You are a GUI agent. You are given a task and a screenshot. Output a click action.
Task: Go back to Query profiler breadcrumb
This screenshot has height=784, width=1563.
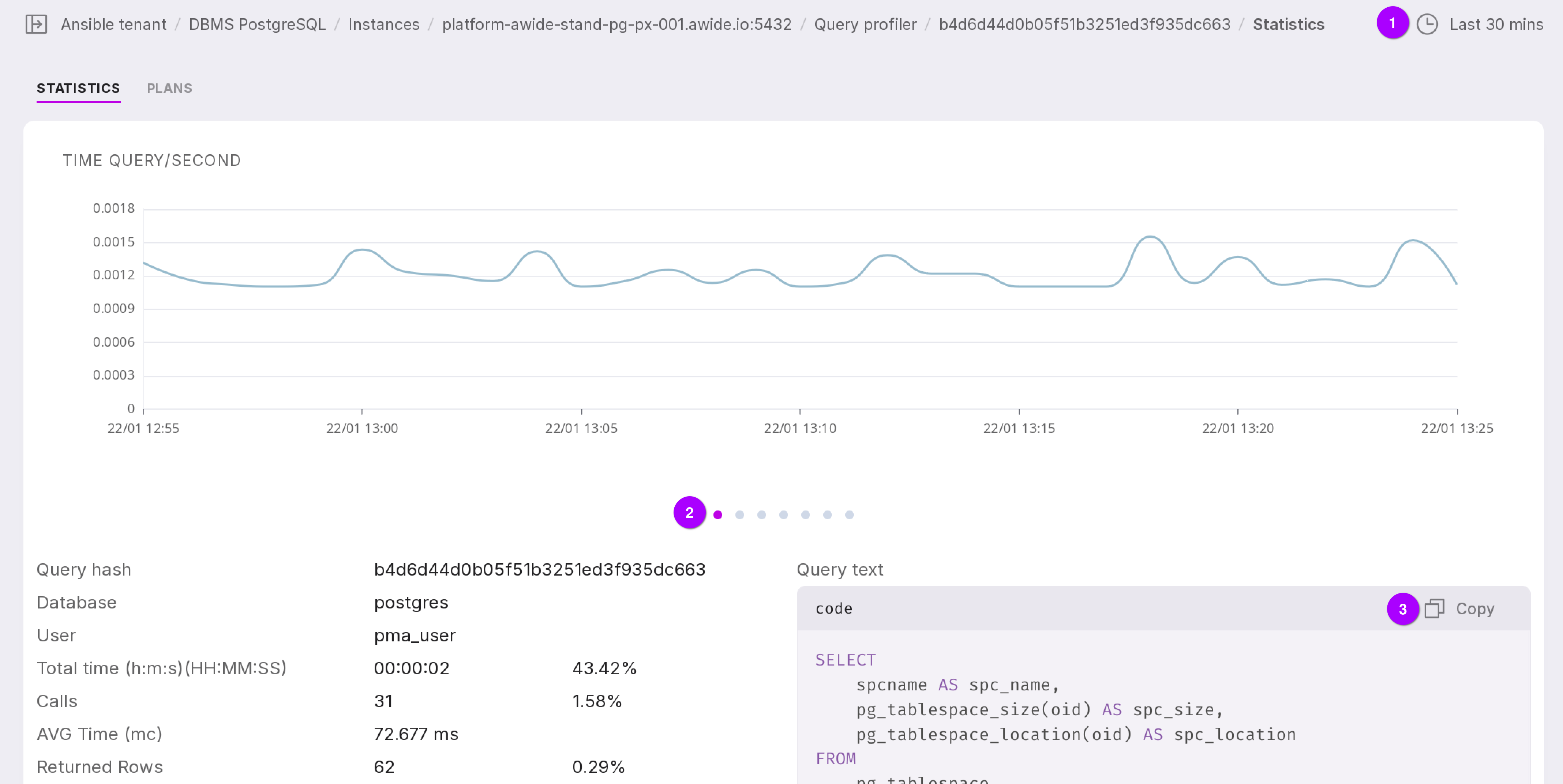pyautogui.click(x=865, y=24)
